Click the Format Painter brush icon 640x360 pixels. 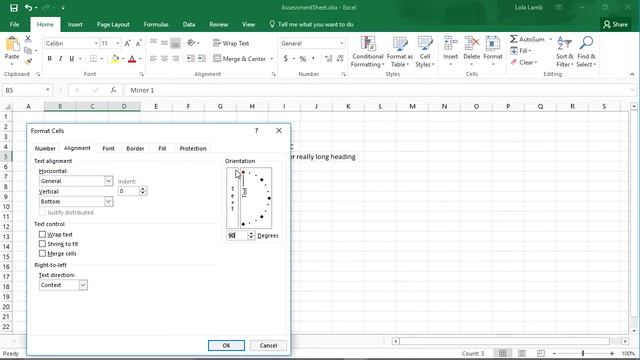[x=28, y=62]
